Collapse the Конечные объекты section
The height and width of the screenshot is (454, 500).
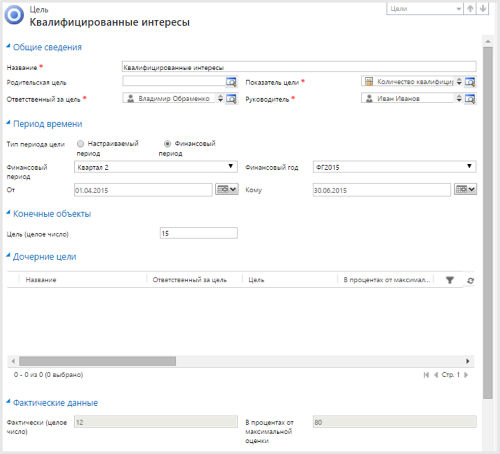coord(8,213)
